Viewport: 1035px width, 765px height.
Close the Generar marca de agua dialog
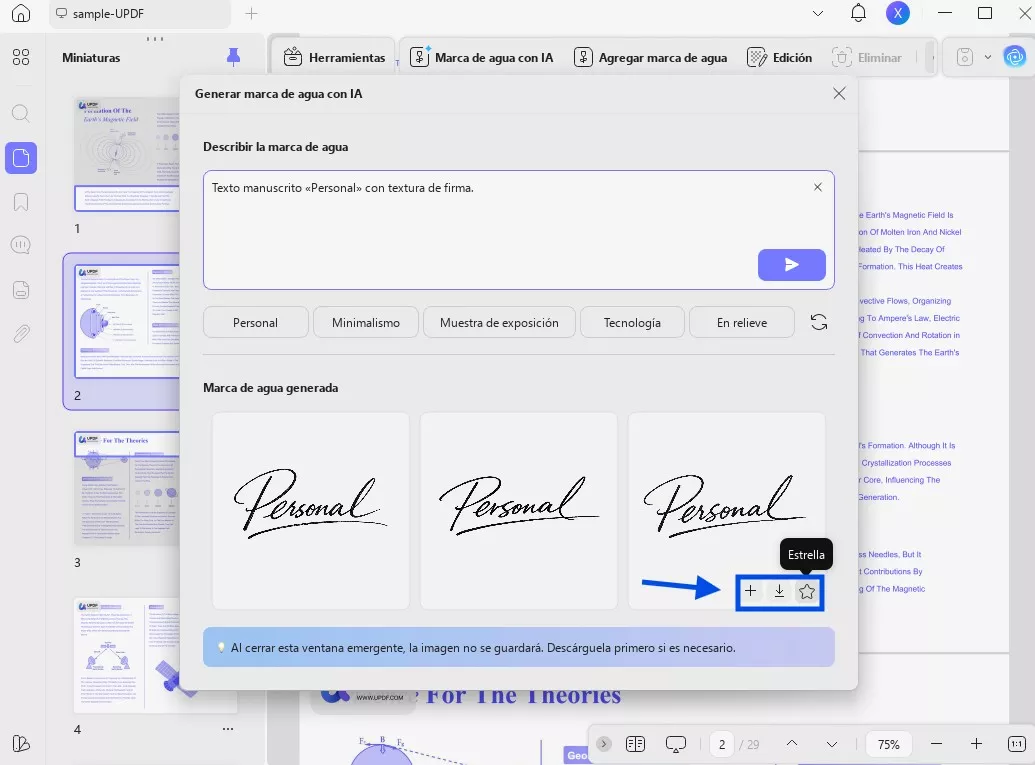coord(839,94)
